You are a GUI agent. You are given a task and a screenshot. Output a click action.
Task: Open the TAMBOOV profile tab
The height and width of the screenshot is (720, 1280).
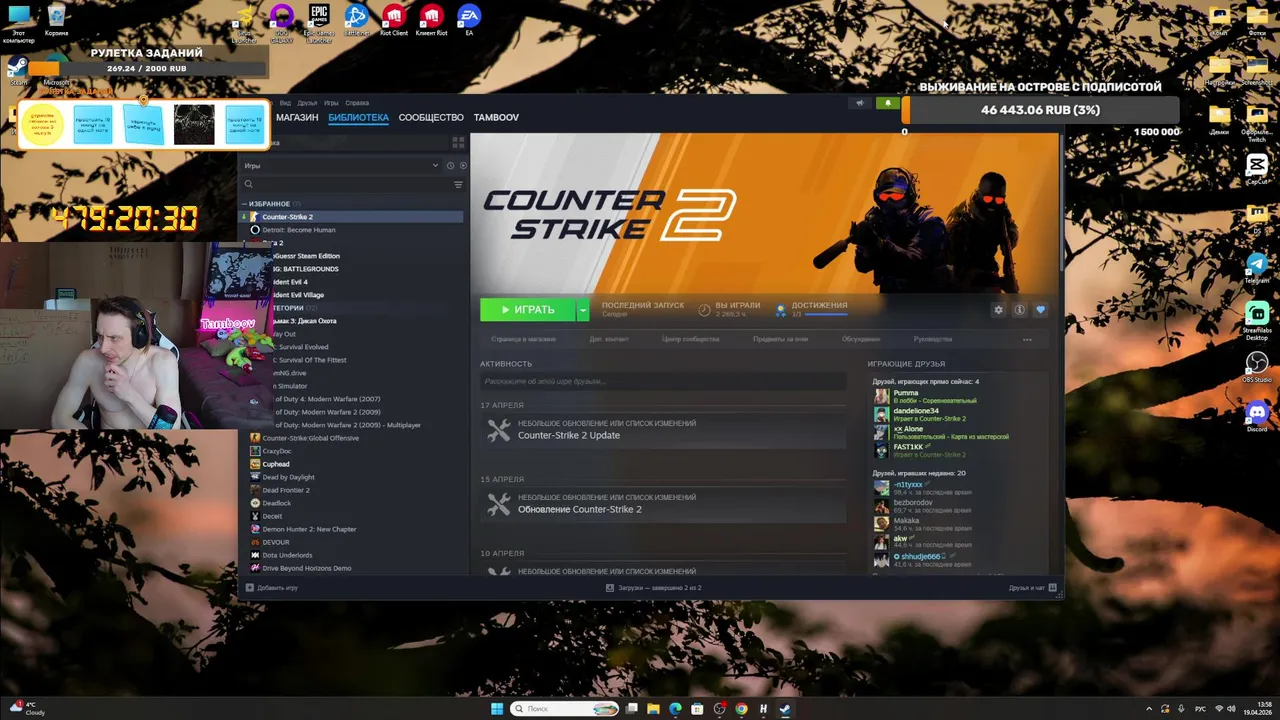pyautogui.click(x=496, y=117)
